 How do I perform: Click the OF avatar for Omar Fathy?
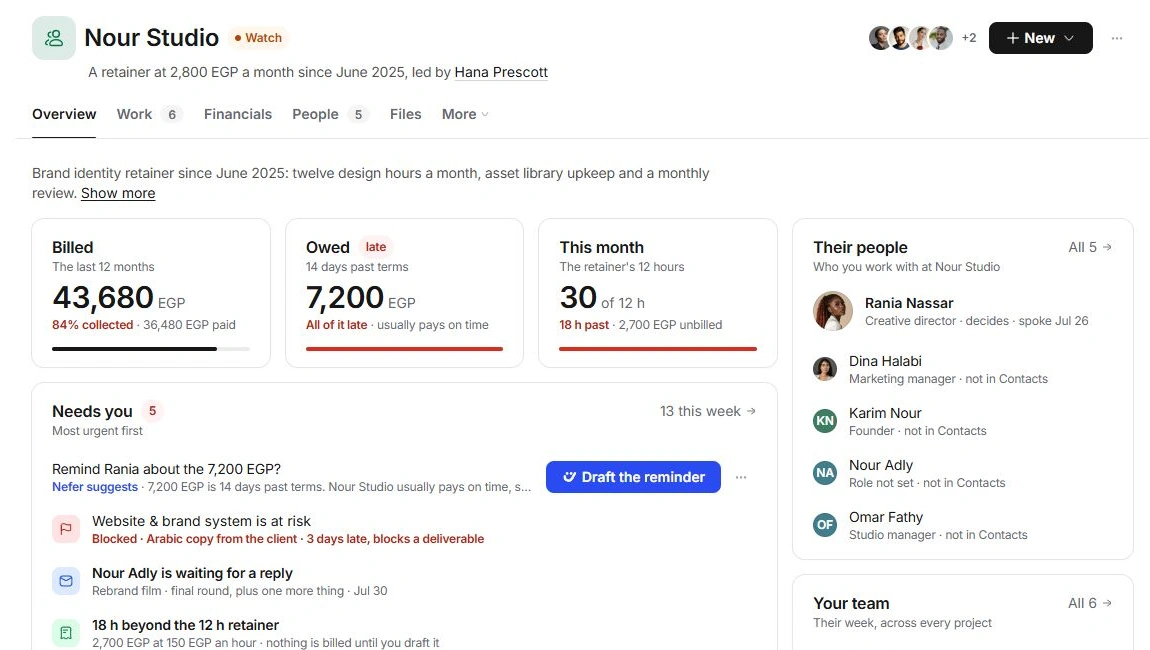[824, 525]
